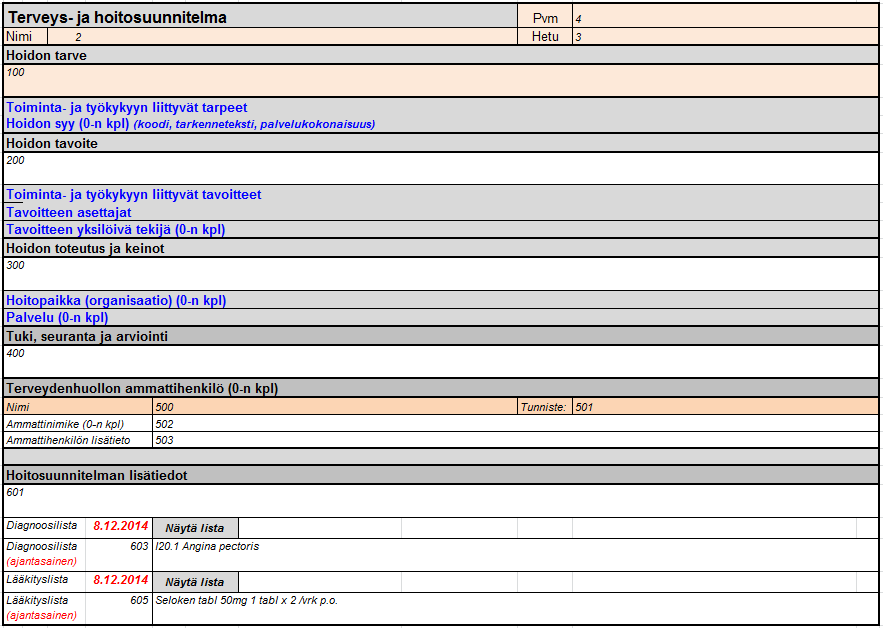883x628 pixels.
Task: Click the Tuki, seuranta ja arviointi area (400)
Action: pos(441,361)
